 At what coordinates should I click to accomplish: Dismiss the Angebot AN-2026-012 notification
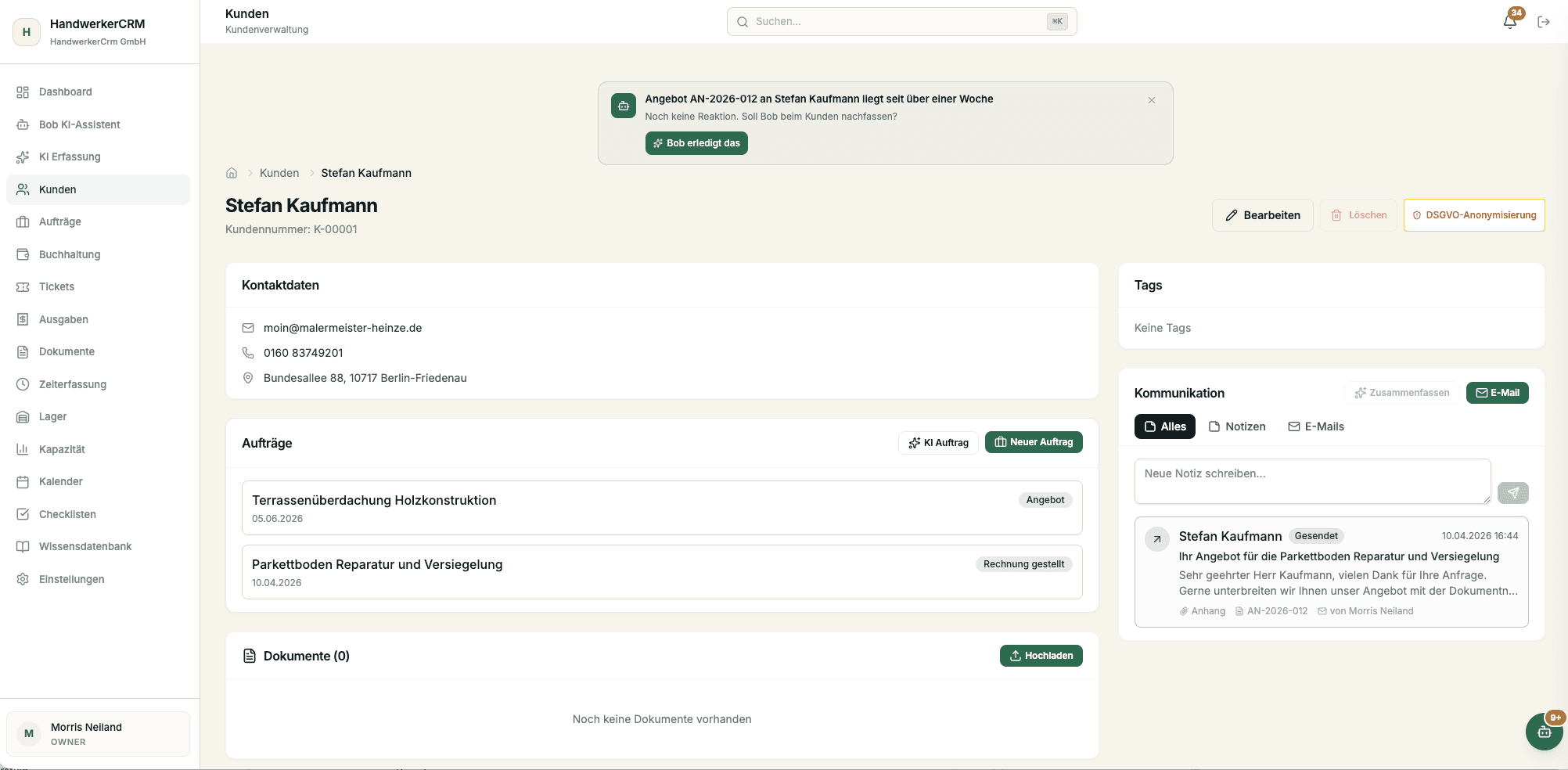(x=1152, y=100)
